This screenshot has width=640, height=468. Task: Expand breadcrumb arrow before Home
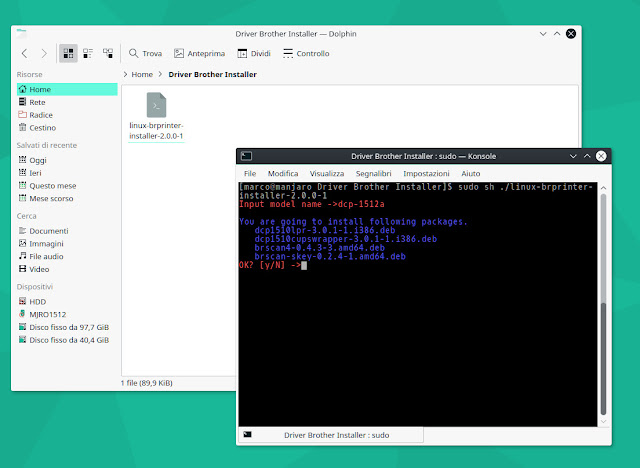click(125, 74)
